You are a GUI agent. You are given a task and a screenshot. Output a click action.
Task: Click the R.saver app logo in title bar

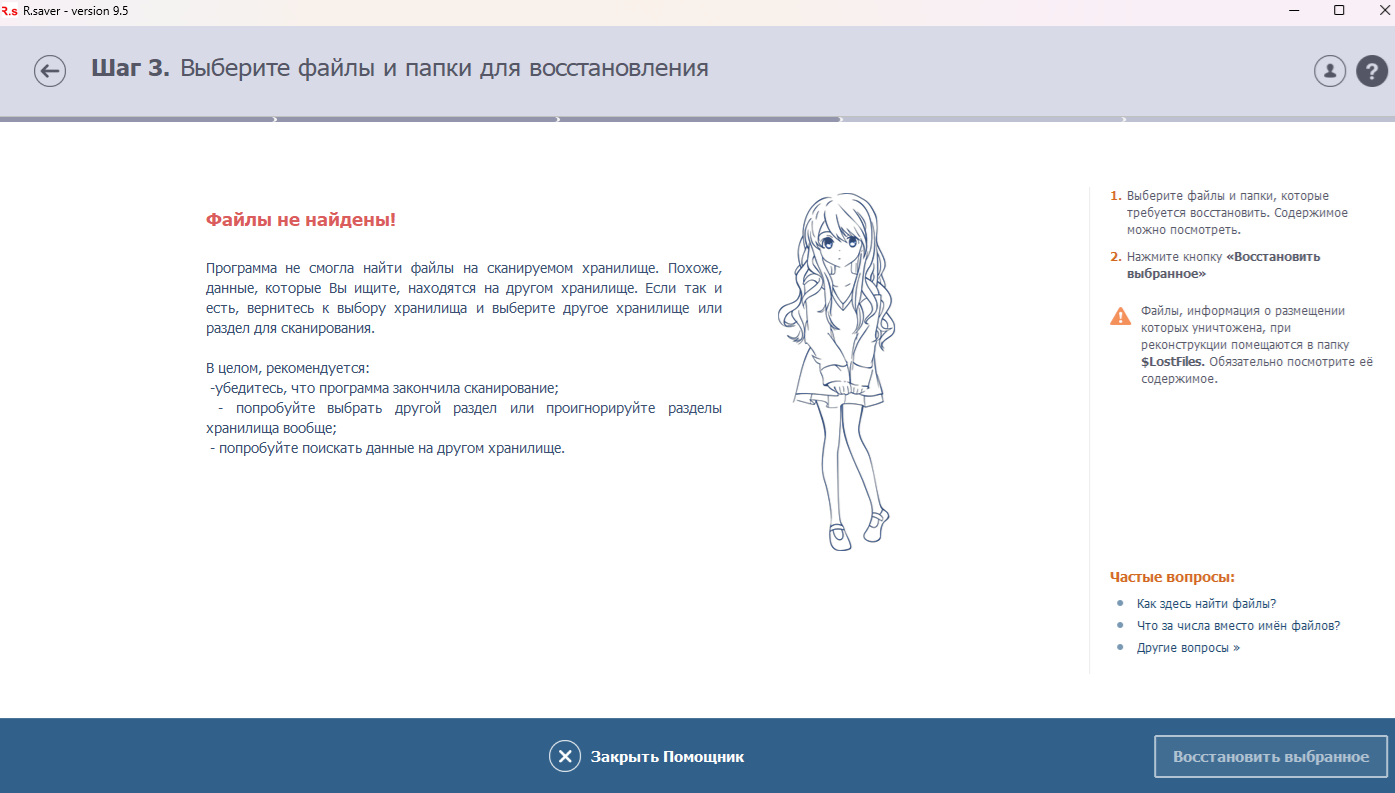point(9,10)
